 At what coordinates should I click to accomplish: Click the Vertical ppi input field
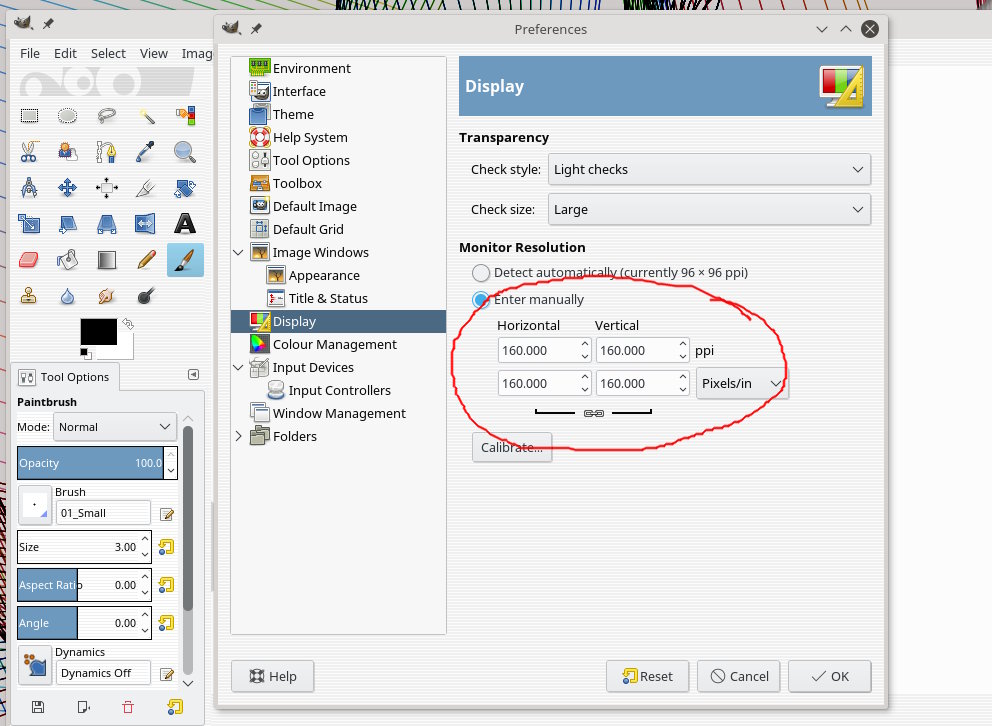click(x=636, y=350)
